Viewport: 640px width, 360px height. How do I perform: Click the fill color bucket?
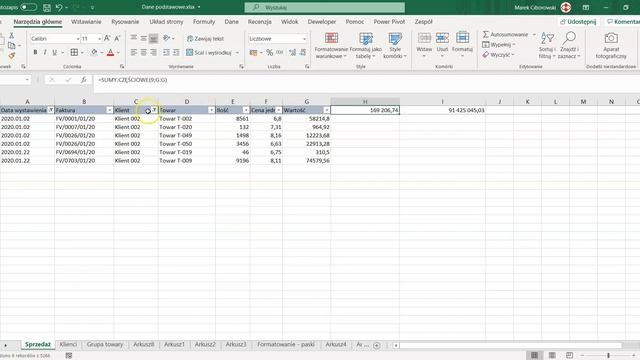(x=94, y=52)
